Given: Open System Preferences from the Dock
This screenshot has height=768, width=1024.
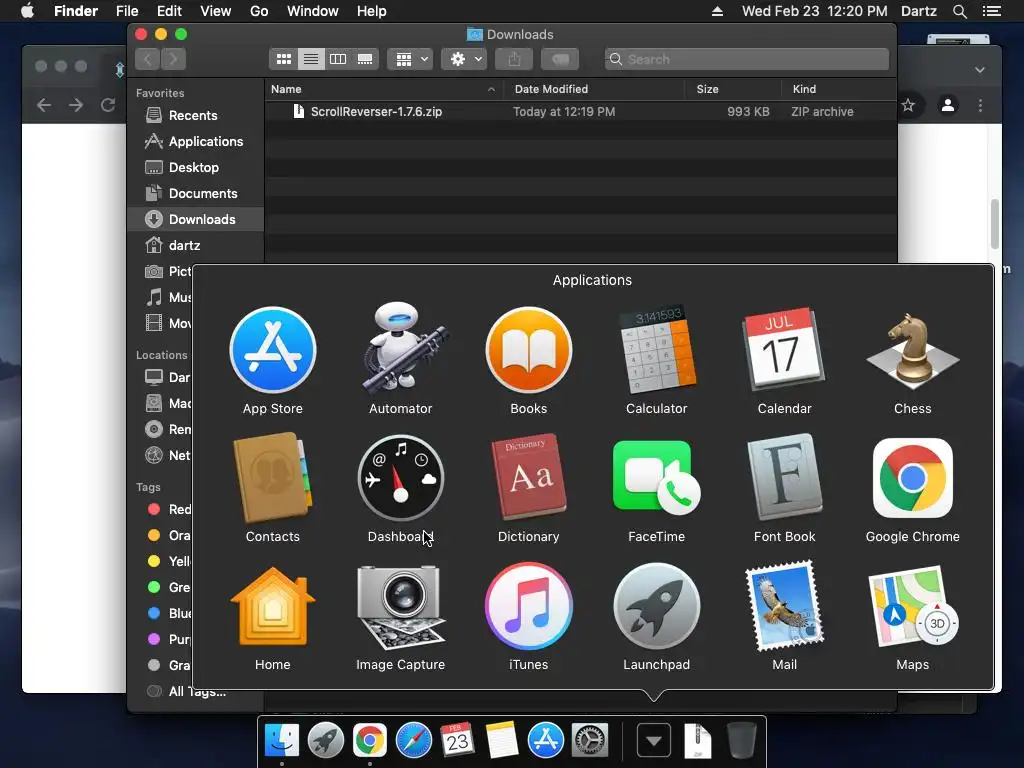Looking at the screenshot, I should [x=590, y=741].
